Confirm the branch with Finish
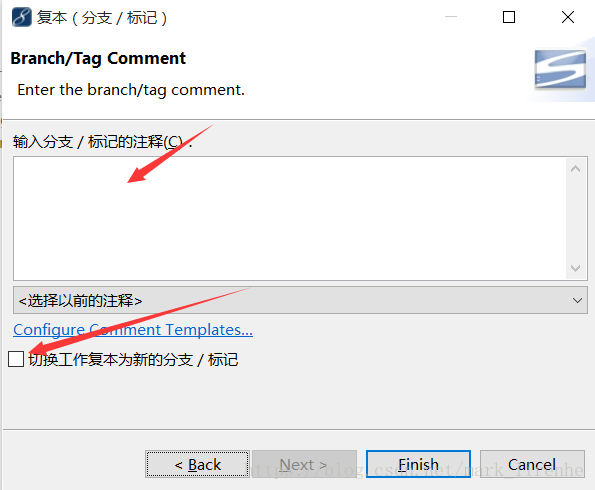This screenshot has width=595, height=490. point(418,464)
